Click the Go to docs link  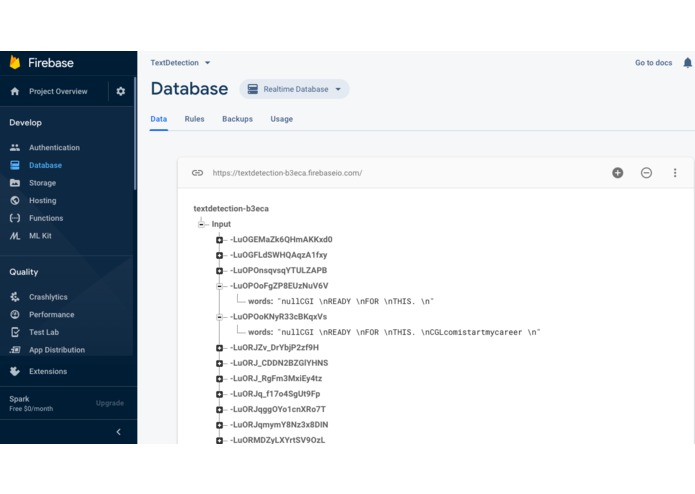tap(653, 63)
